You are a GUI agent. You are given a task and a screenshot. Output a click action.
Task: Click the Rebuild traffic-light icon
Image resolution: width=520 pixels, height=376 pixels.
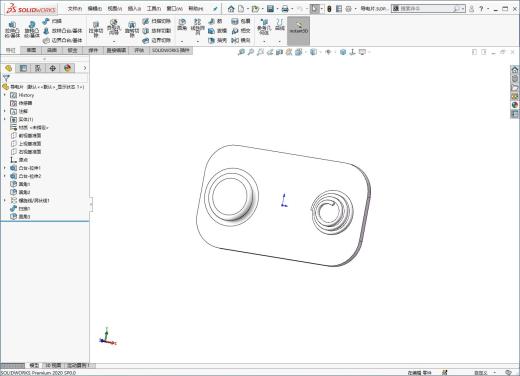click(329, 9)
